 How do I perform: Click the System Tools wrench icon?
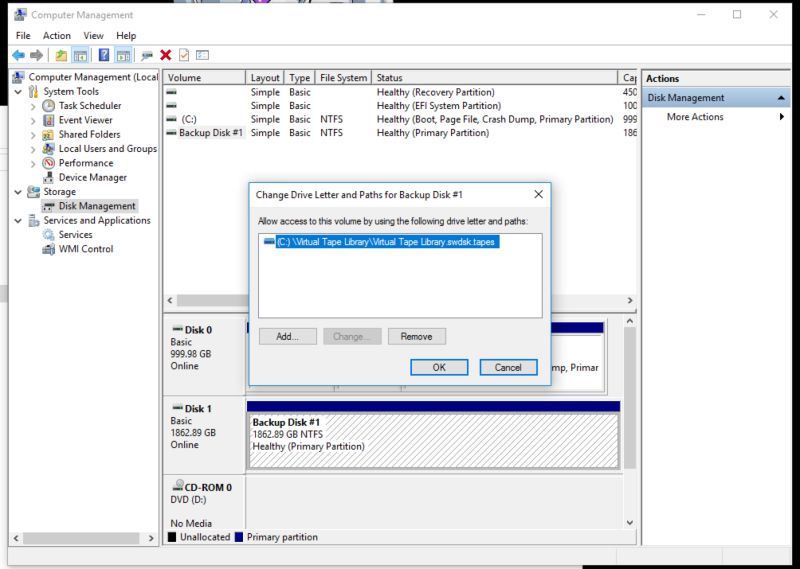click(x=33, y=91)
